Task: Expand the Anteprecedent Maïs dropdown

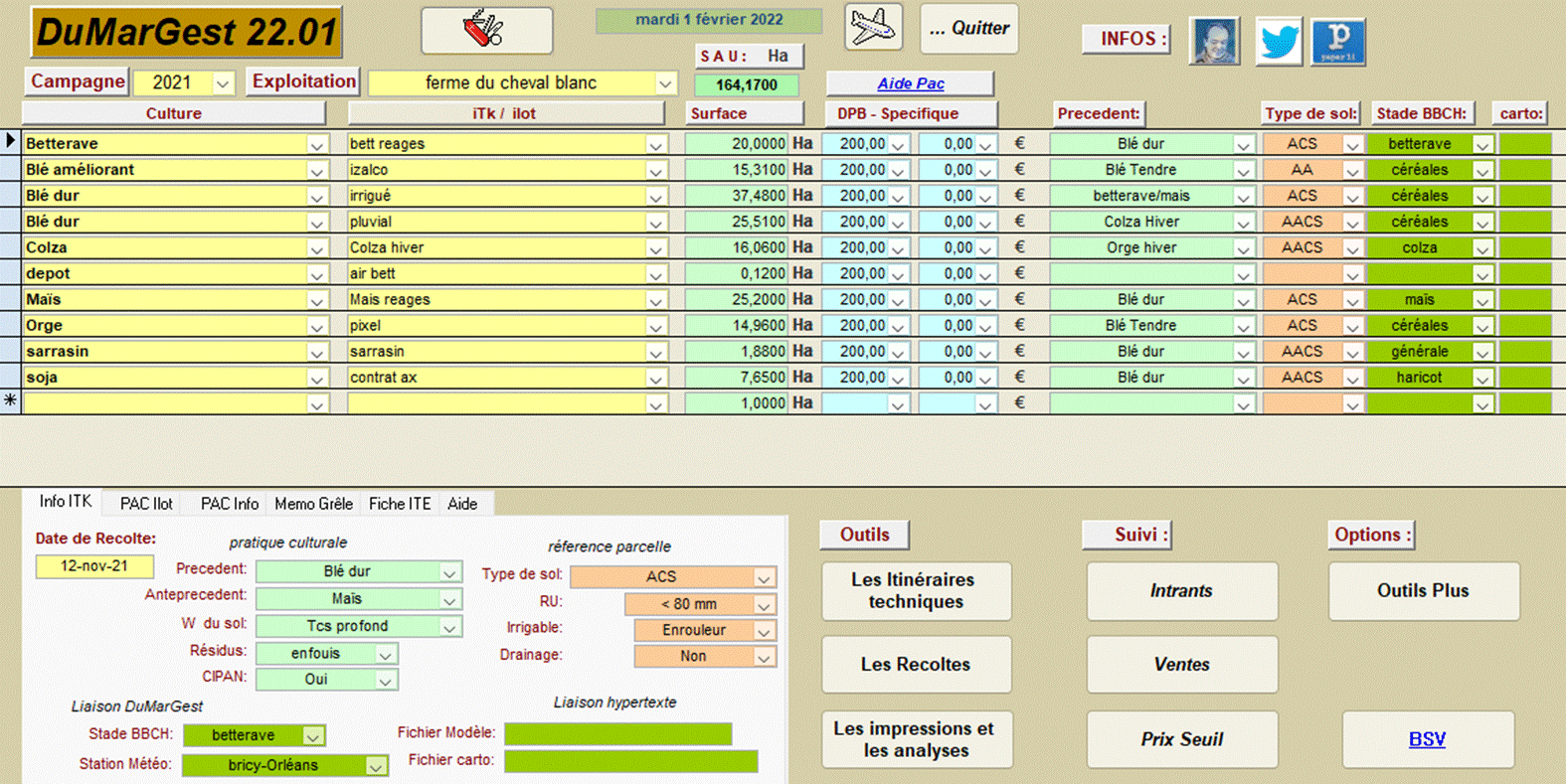Action: coord(449,599)
